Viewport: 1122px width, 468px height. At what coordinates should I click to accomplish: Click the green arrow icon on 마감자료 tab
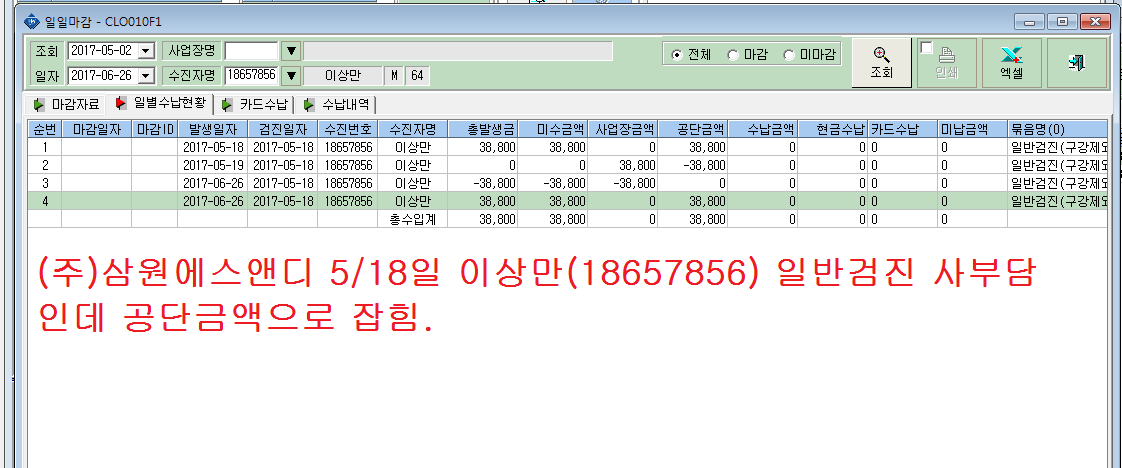39,105
